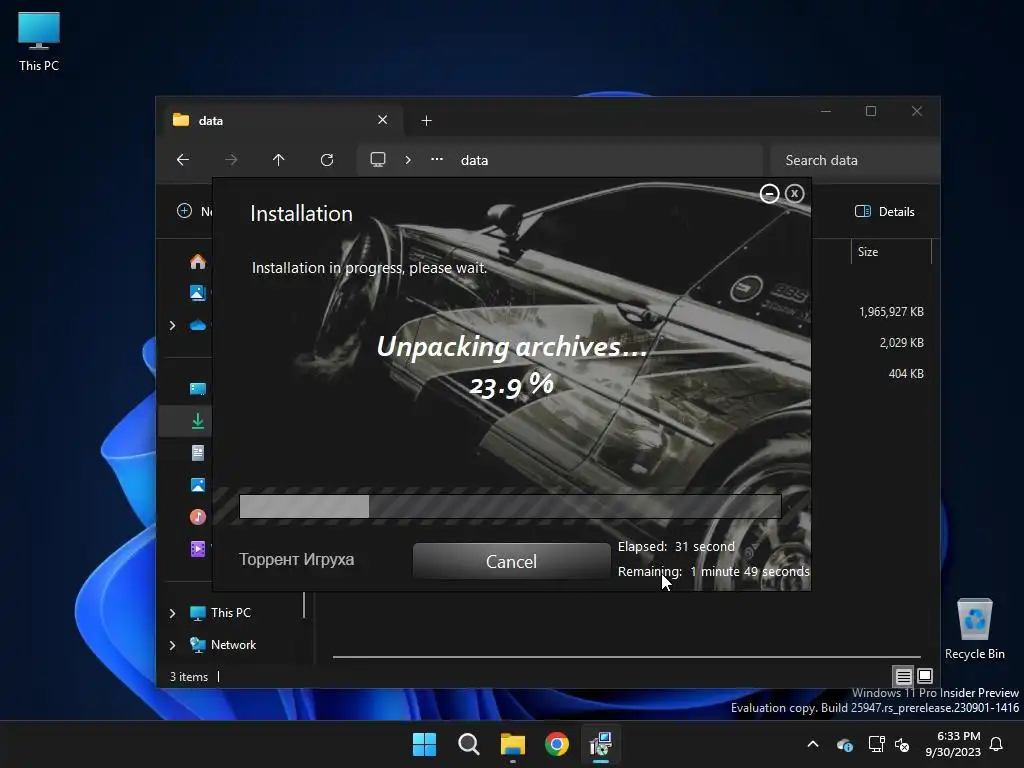Open Videos in the navigation pane
Screen dimensions: 1024x768
[198, 549]
